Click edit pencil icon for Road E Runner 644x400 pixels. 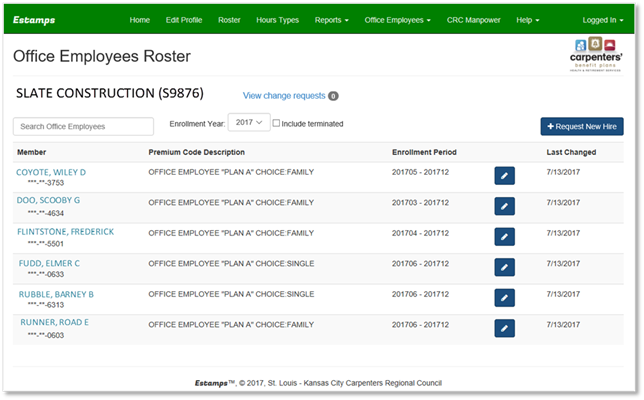tap(504, 328)
